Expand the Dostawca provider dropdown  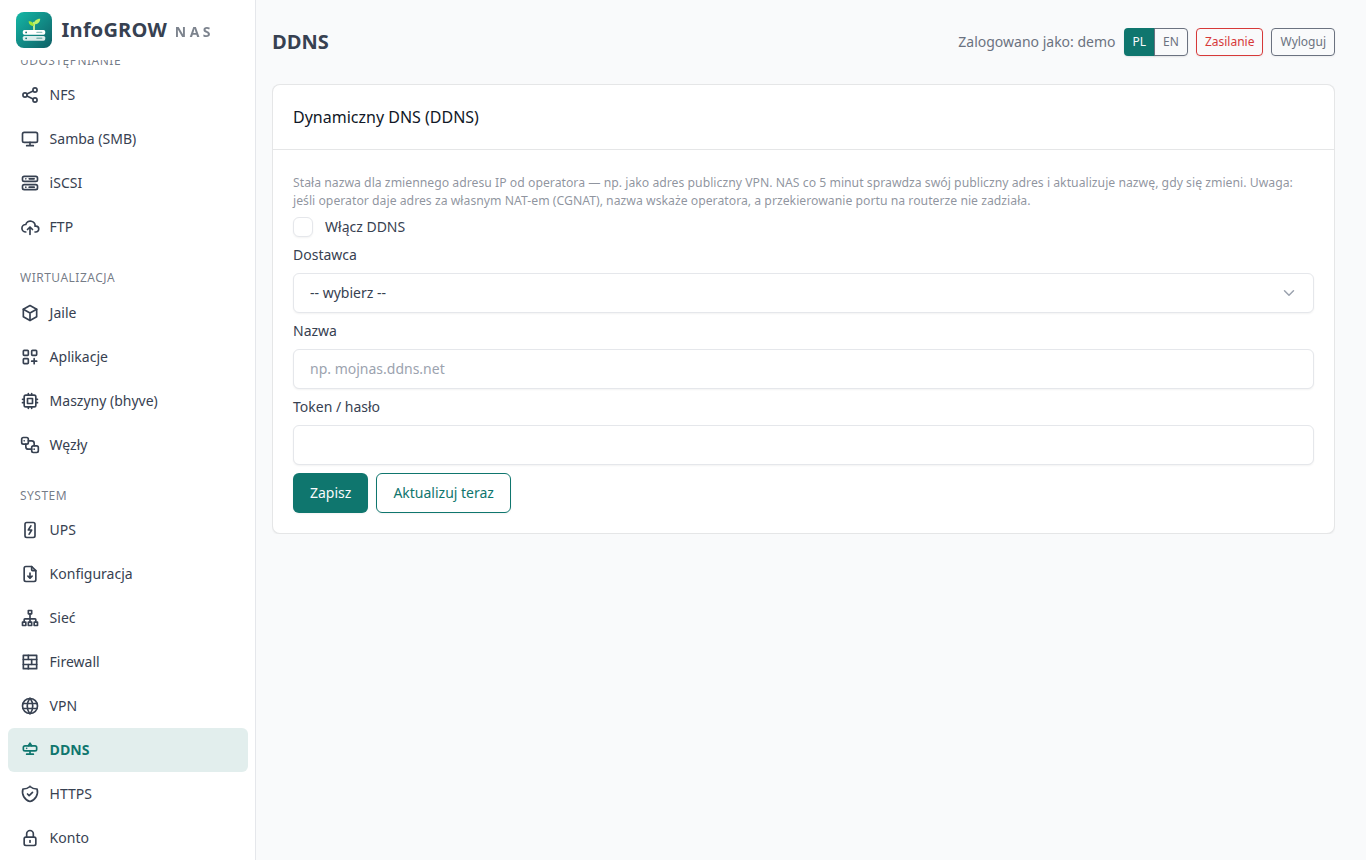[803, 293]
